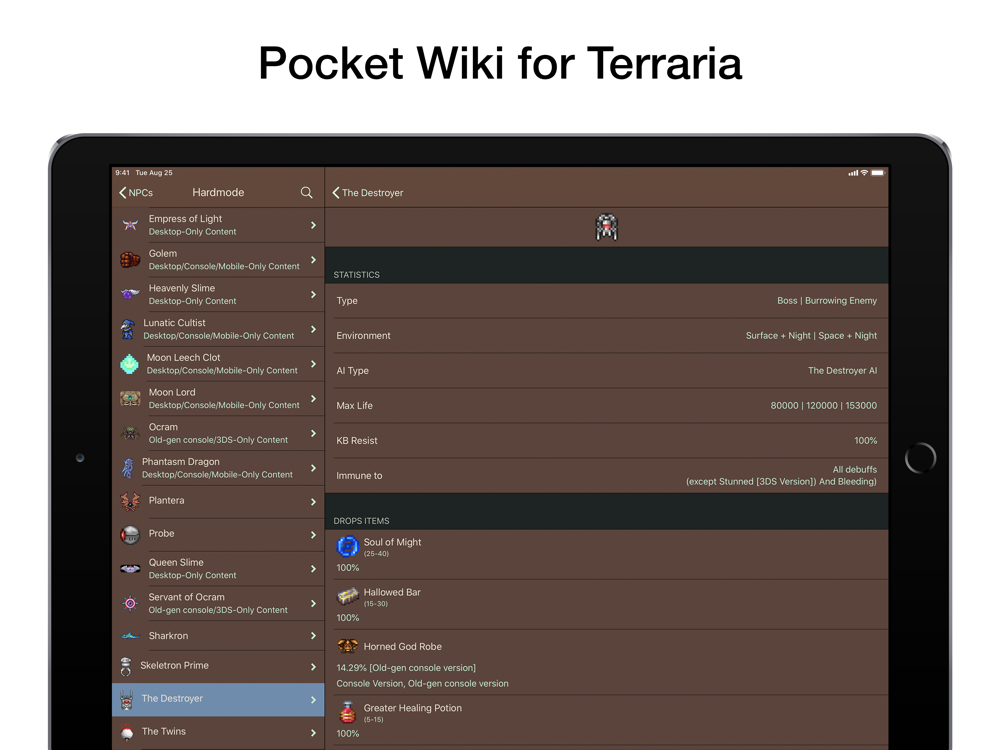This screenshot has width=1000, height=750.
Task: Open the Skeletron Prime entry
Action: pos(218,666)
